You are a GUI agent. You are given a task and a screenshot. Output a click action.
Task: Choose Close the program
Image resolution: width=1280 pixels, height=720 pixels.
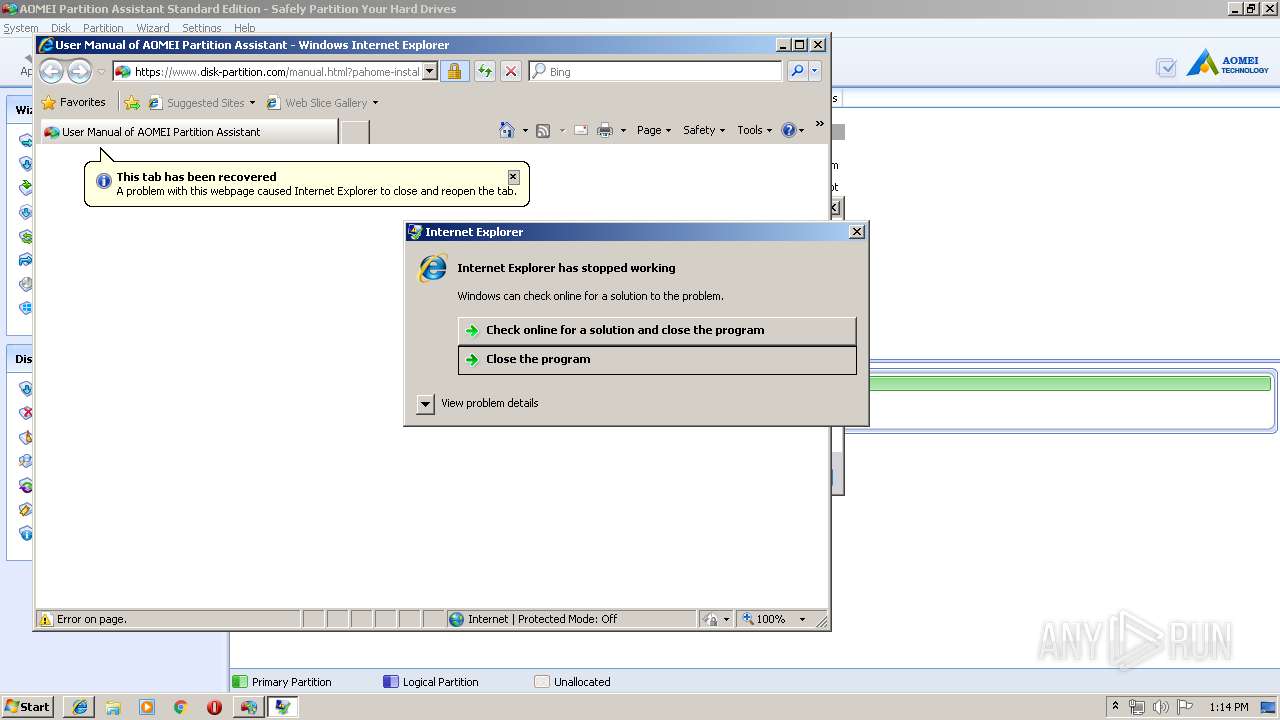(657, 359)
